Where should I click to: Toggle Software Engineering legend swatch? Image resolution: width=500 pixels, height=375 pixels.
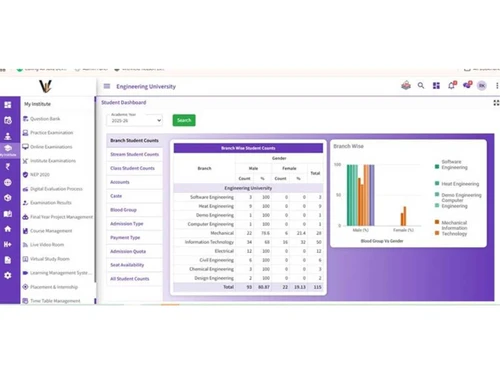point(437,166)
